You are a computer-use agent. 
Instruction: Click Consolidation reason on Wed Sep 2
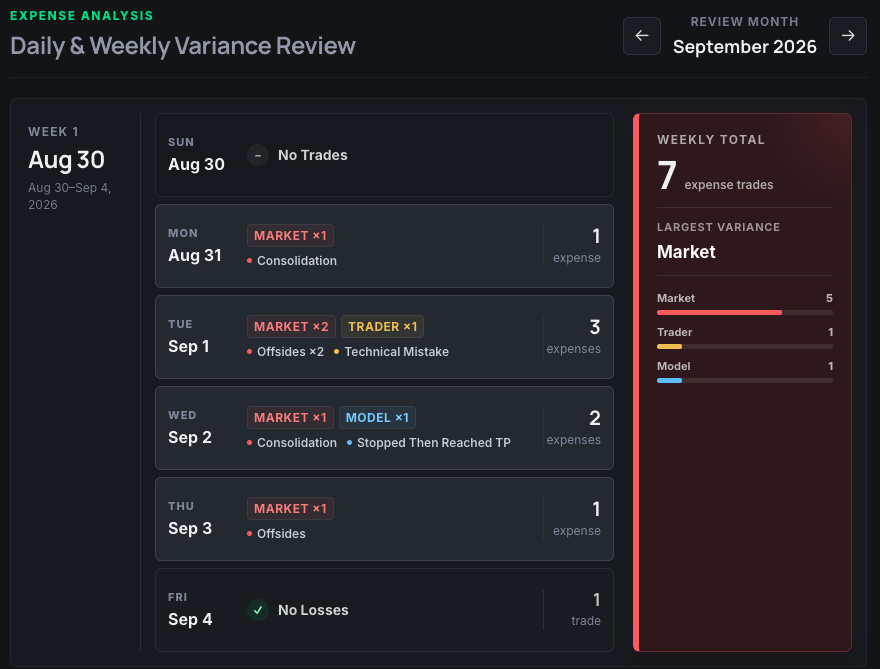point(292,443)
